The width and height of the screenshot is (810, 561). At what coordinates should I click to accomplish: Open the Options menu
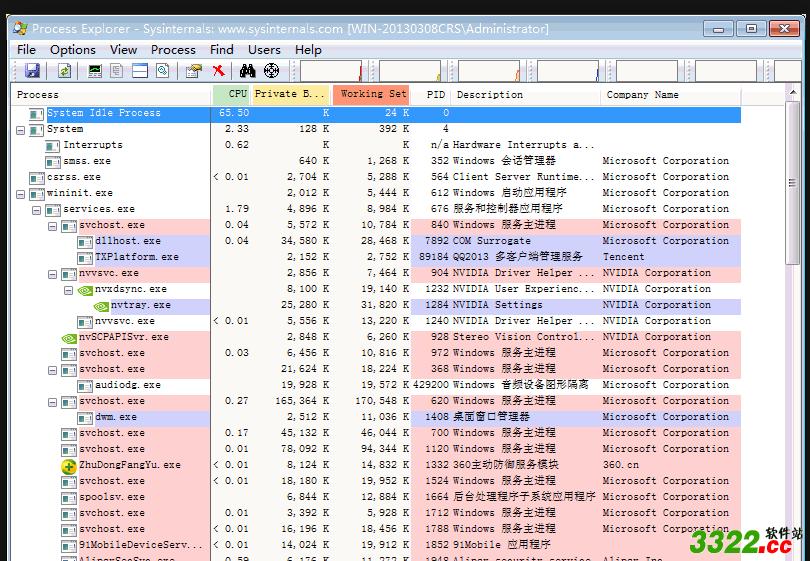tap(73, 50)
